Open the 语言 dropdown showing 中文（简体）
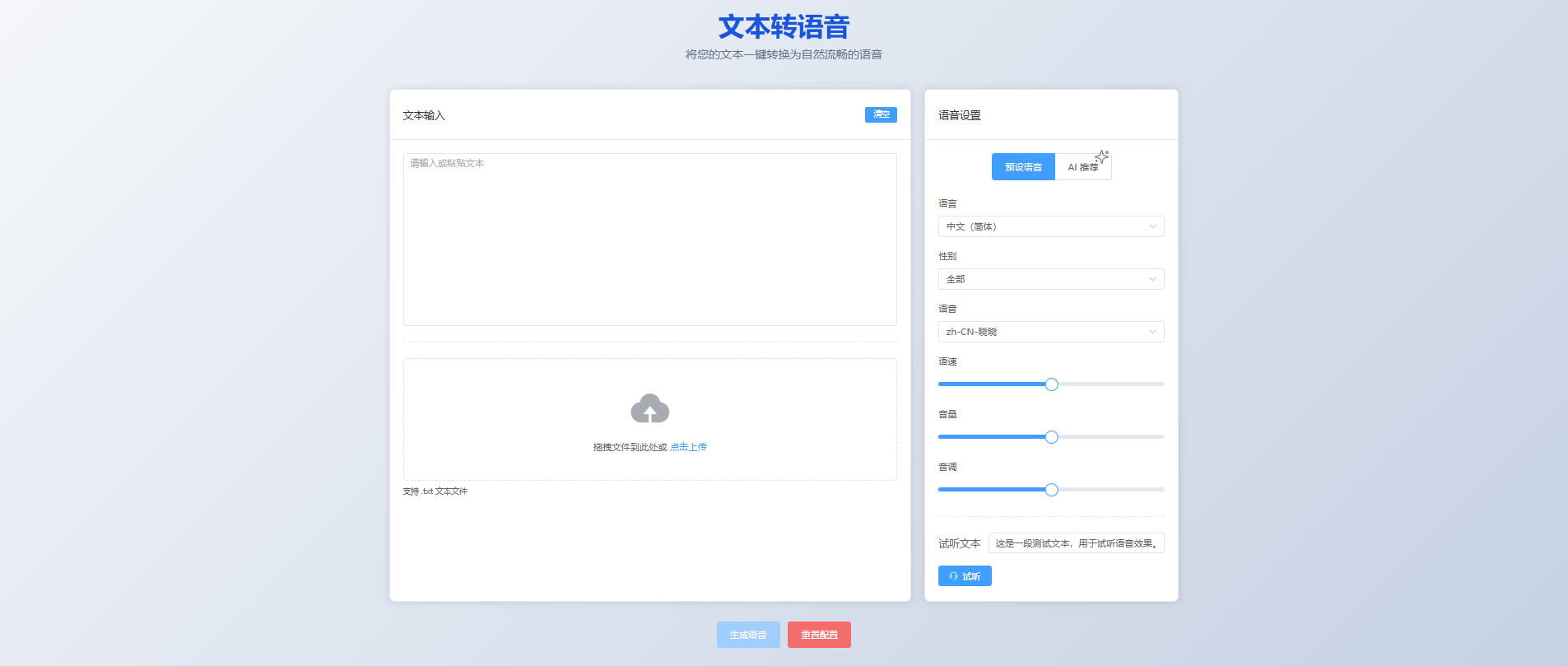1568x666 pixels. tap(1050, 226)
